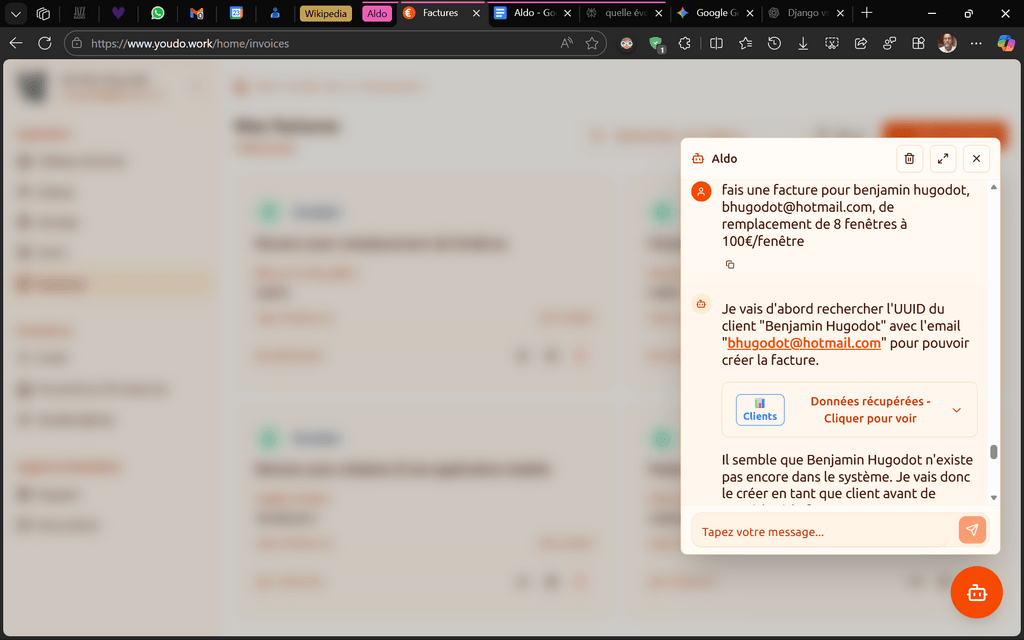Image resolution: width=1024 pixels, height=640 pixels.
Task: Open the bhugodot@hotmail.com email link
Action: tap(804, 343)
